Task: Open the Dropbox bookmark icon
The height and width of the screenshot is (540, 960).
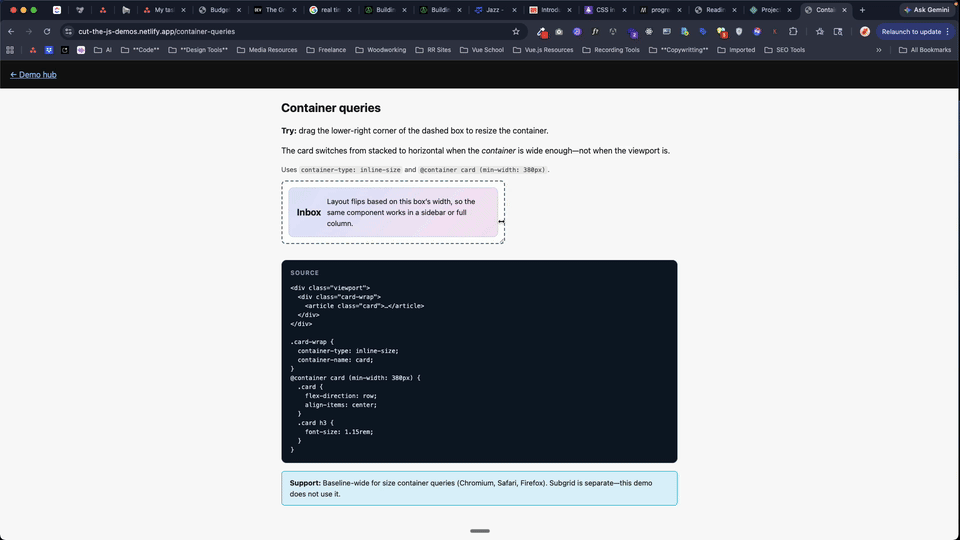Action: tap(49, 50)
